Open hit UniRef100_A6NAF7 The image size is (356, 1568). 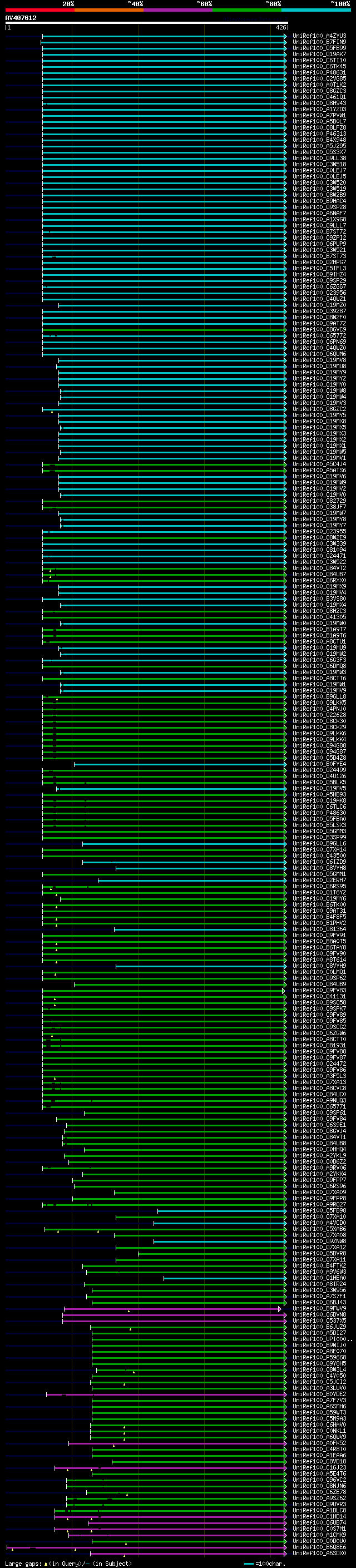pyautogui.click(x=319, y=213)
